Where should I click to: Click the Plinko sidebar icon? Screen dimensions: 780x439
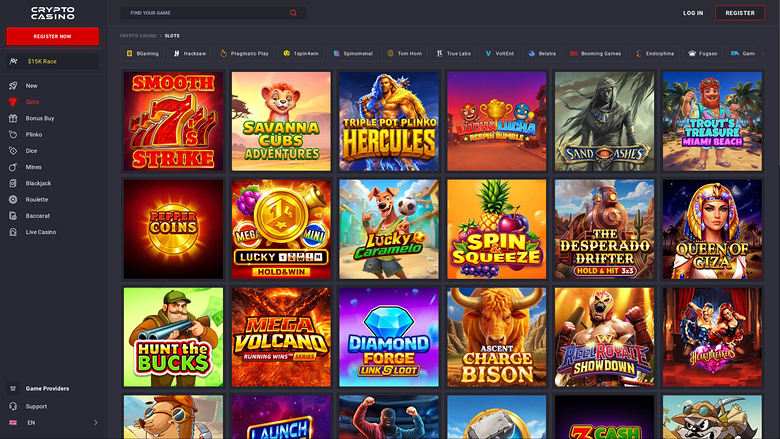tap(13, 134)
